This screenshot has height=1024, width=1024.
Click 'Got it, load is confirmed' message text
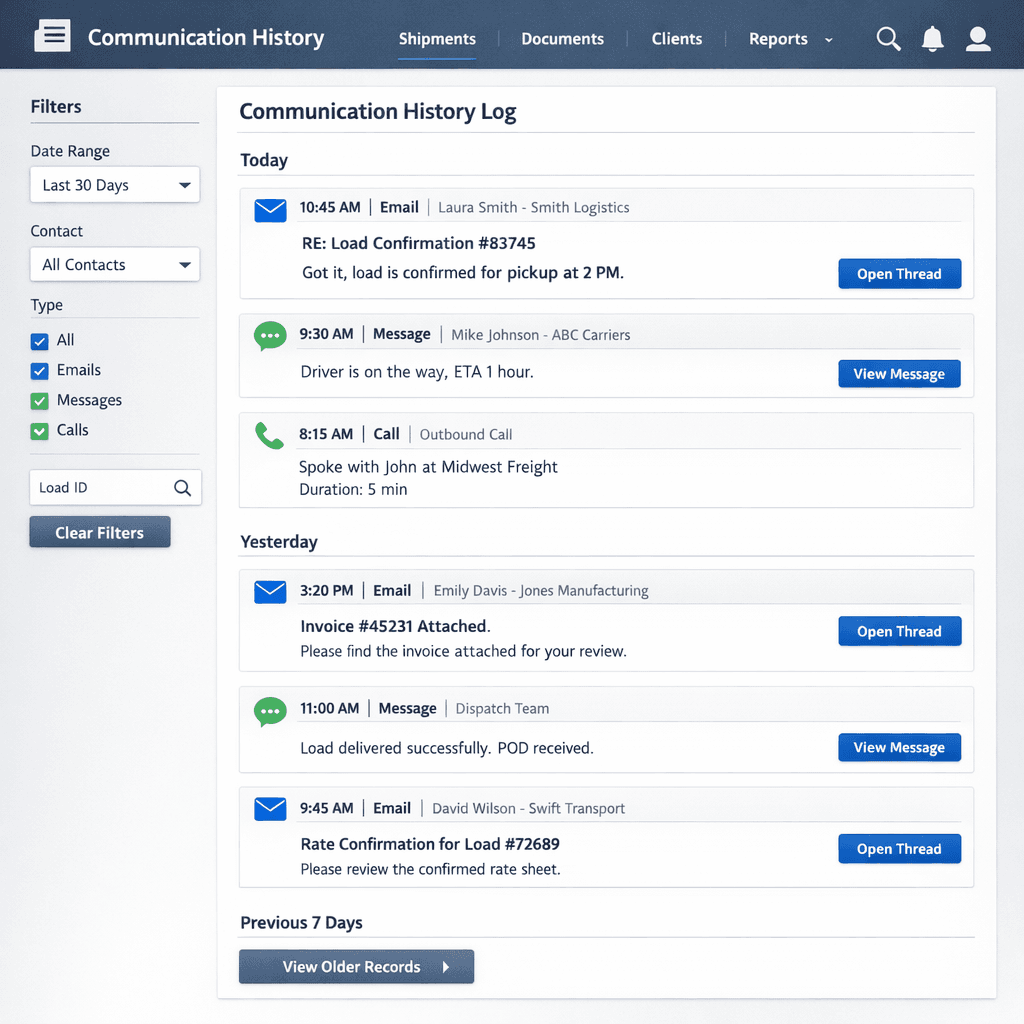(x=463, y=273)
